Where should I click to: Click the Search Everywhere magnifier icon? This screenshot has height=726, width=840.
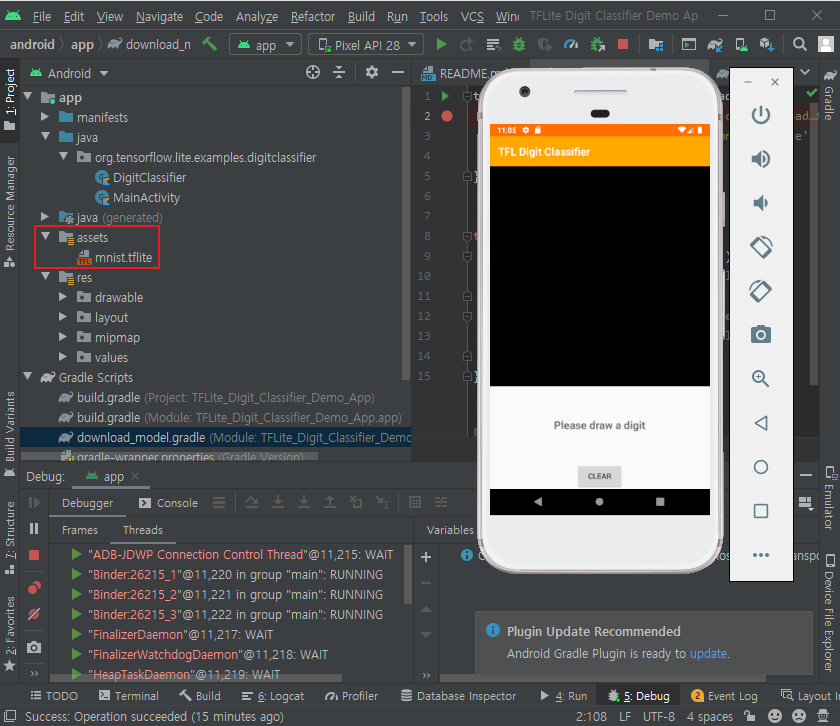click(799, 44)
